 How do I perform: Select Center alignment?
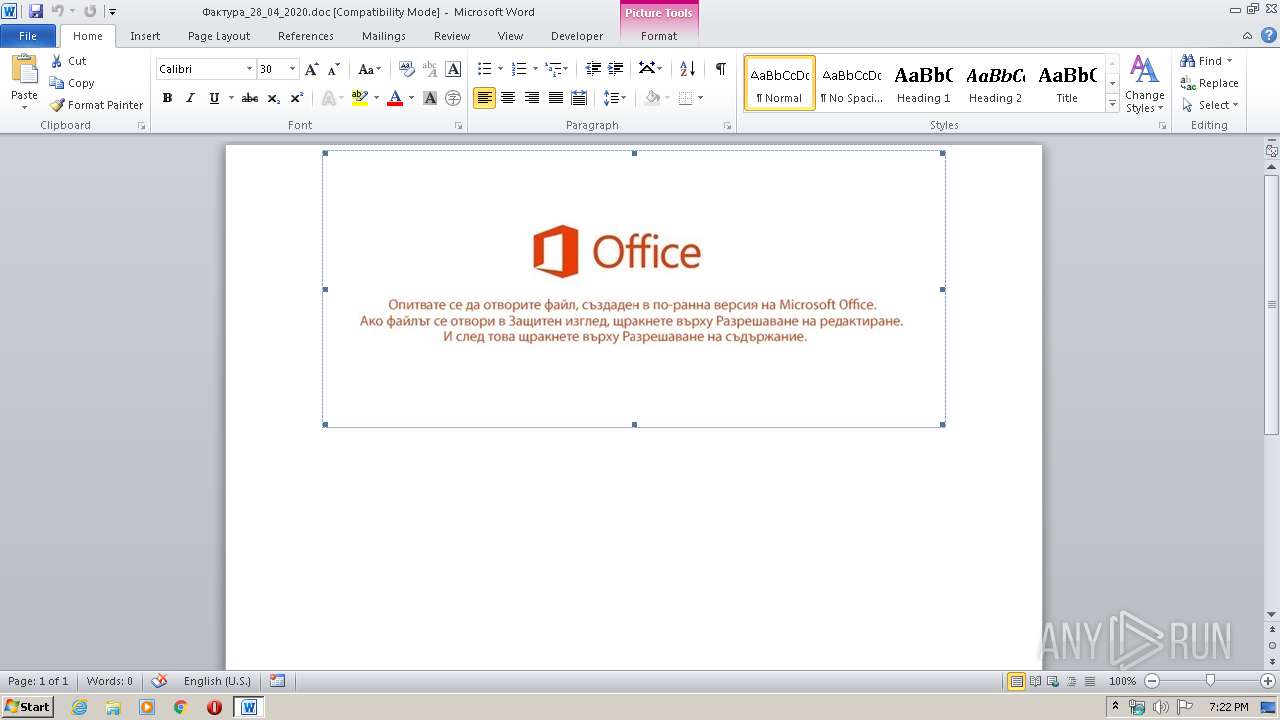point(508,98)
